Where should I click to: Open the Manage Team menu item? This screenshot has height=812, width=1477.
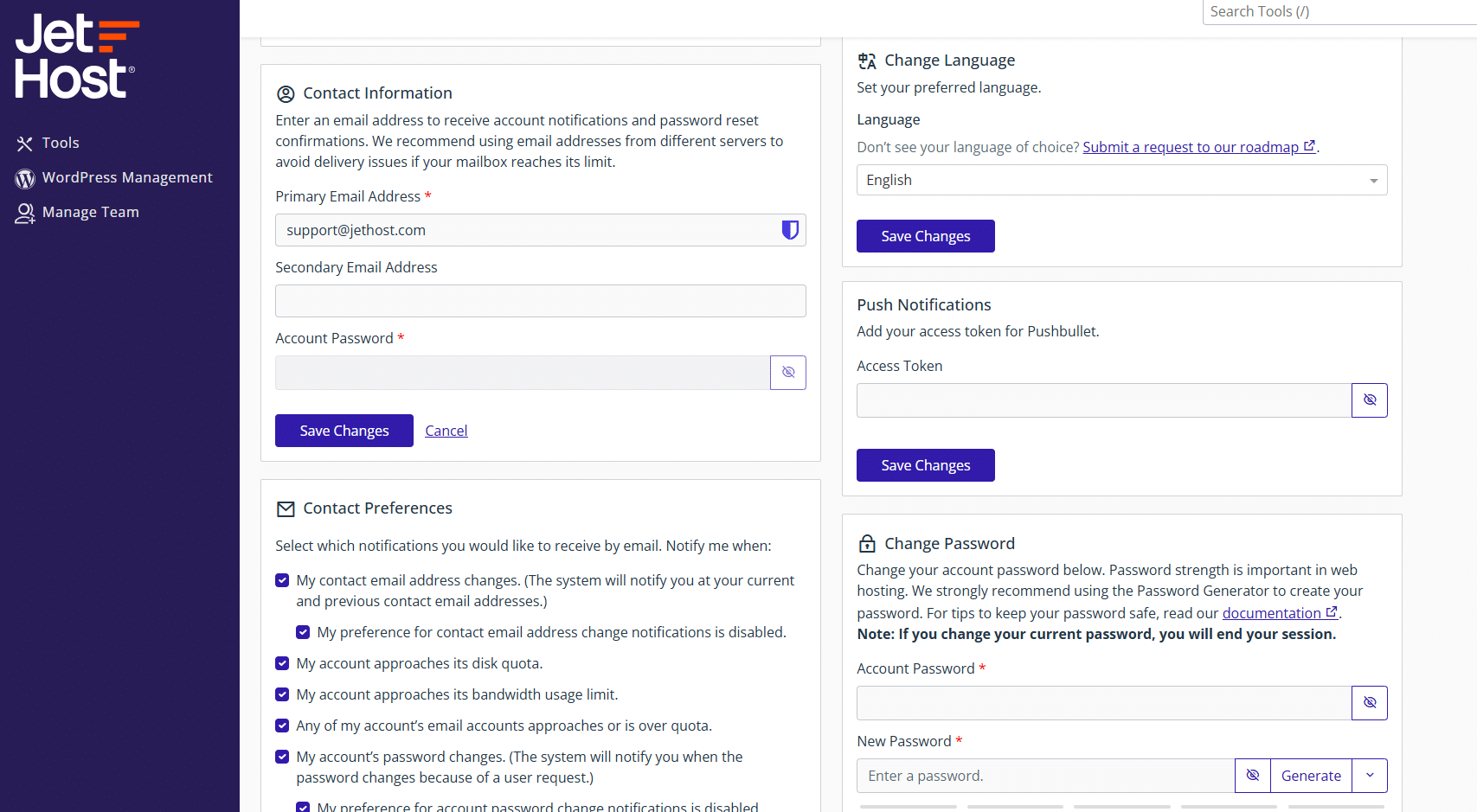tap(90, 212)
